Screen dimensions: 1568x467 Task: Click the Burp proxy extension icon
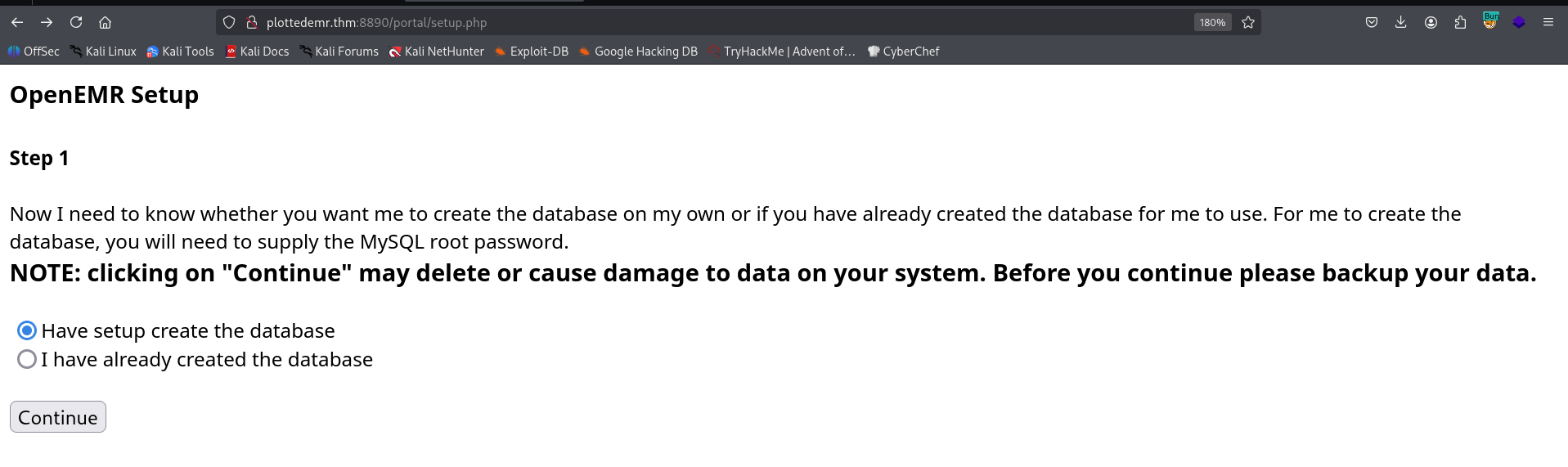[1490, 21]
